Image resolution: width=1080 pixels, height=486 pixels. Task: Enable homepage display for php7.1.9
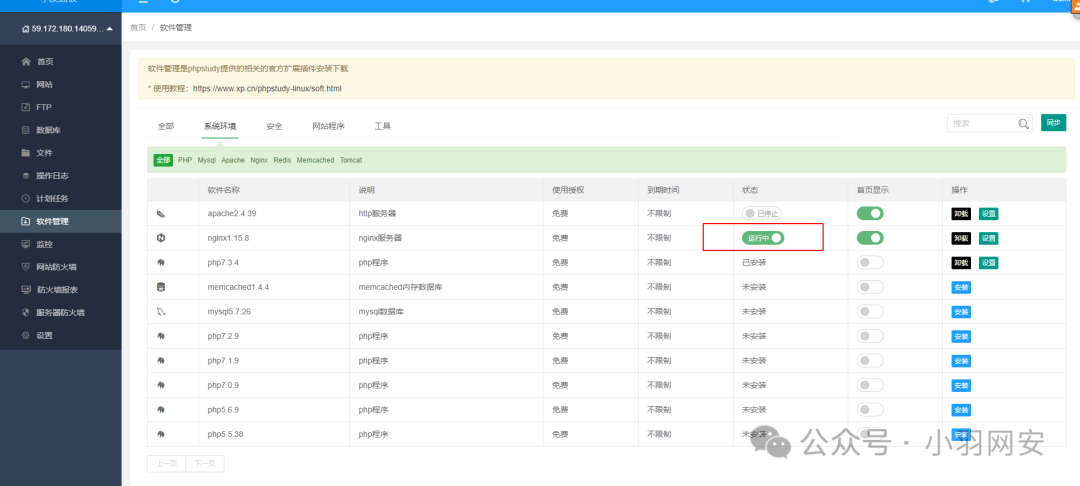[870, 361]
